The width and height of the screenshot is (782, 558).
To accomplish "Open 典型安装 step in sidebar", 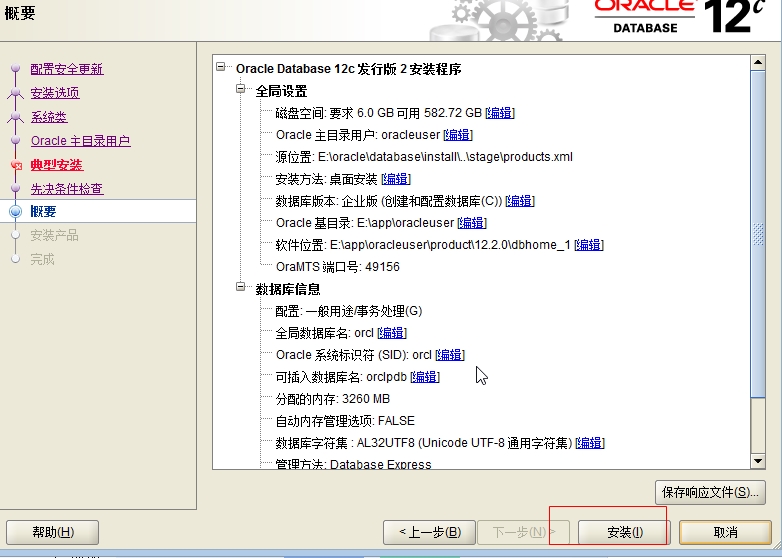I will coord(56,165).
